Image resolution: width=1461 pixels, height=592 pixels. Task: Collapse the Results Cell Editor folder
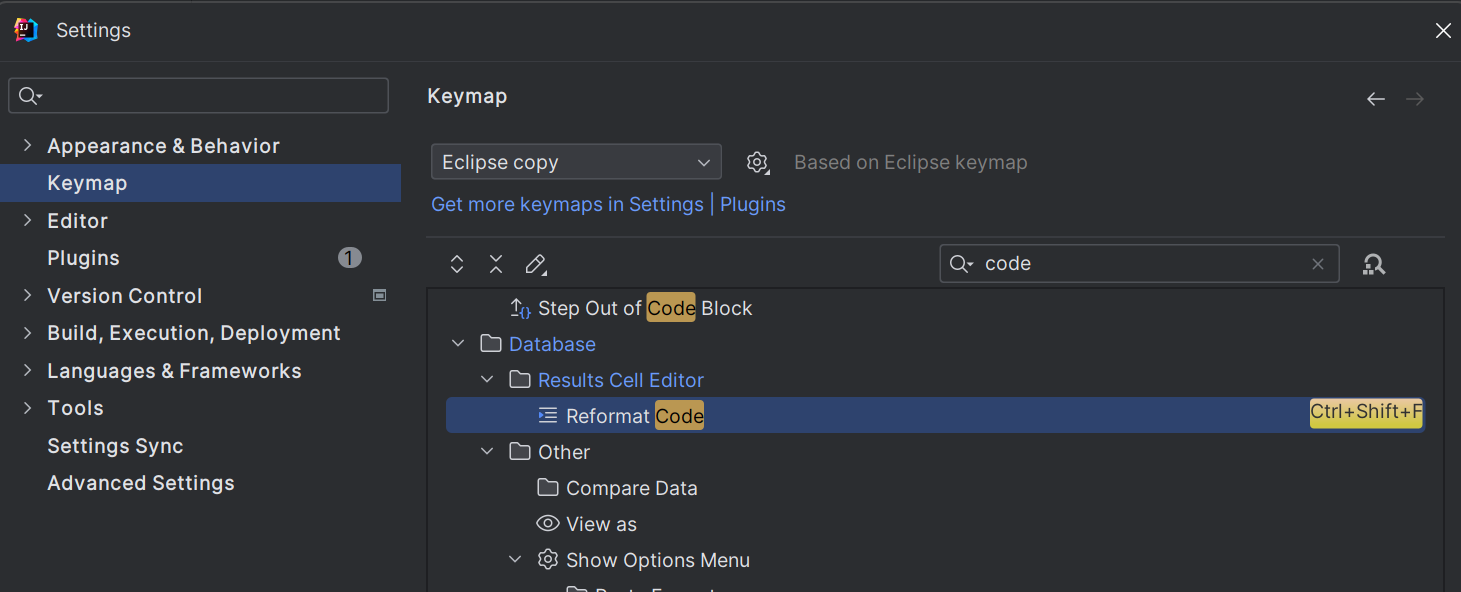click(x=487, y=380)
